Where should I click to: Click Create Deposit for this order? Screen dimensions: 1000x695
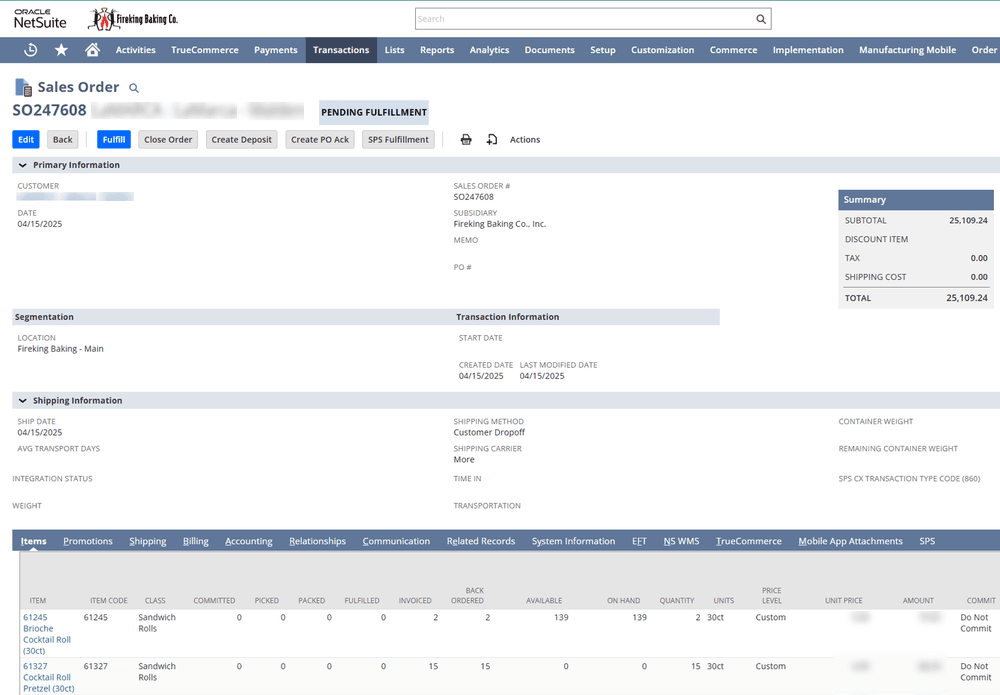(x=241, y=139)
